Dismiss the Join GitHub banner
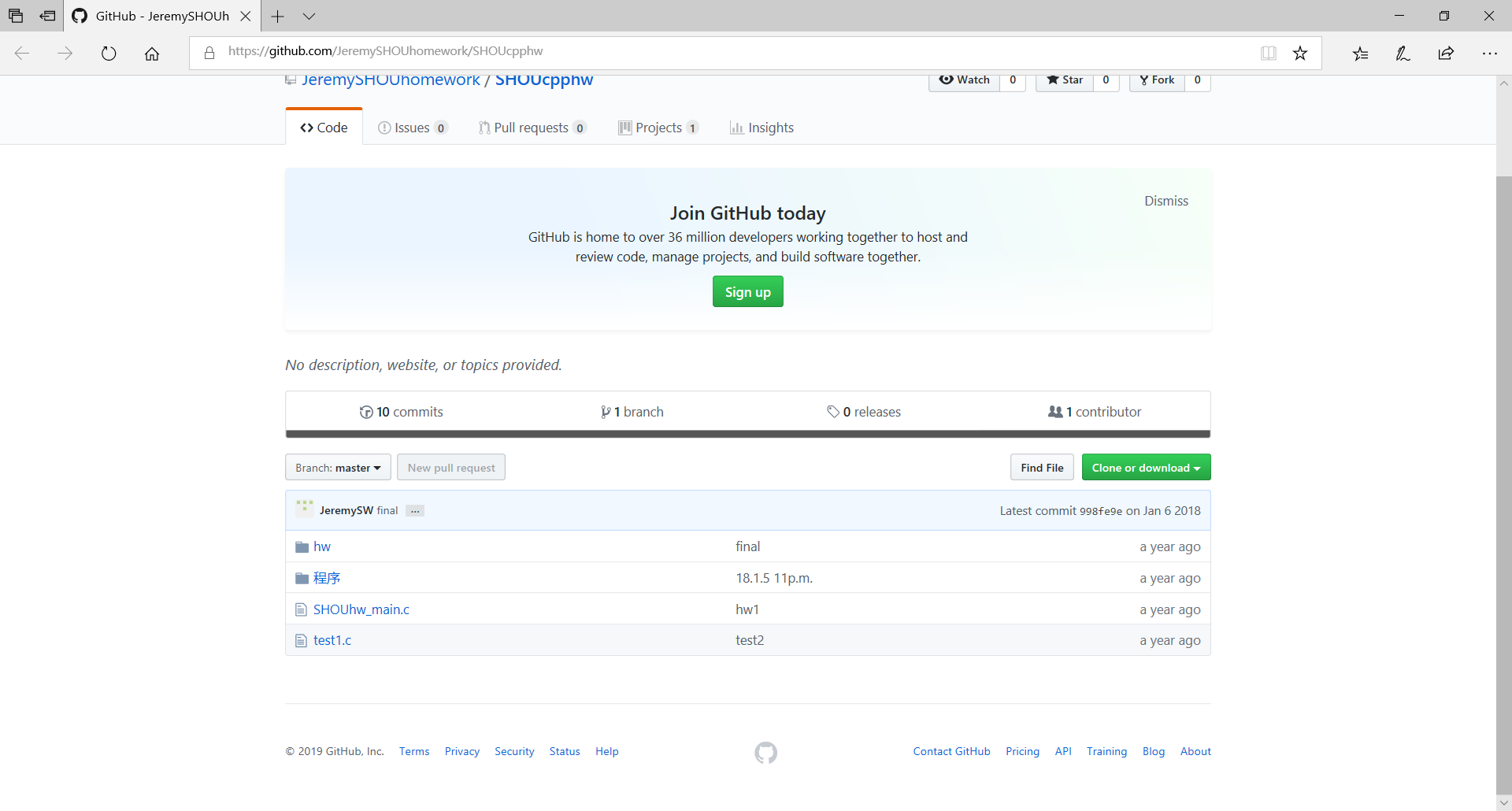 click(1165, 201)
